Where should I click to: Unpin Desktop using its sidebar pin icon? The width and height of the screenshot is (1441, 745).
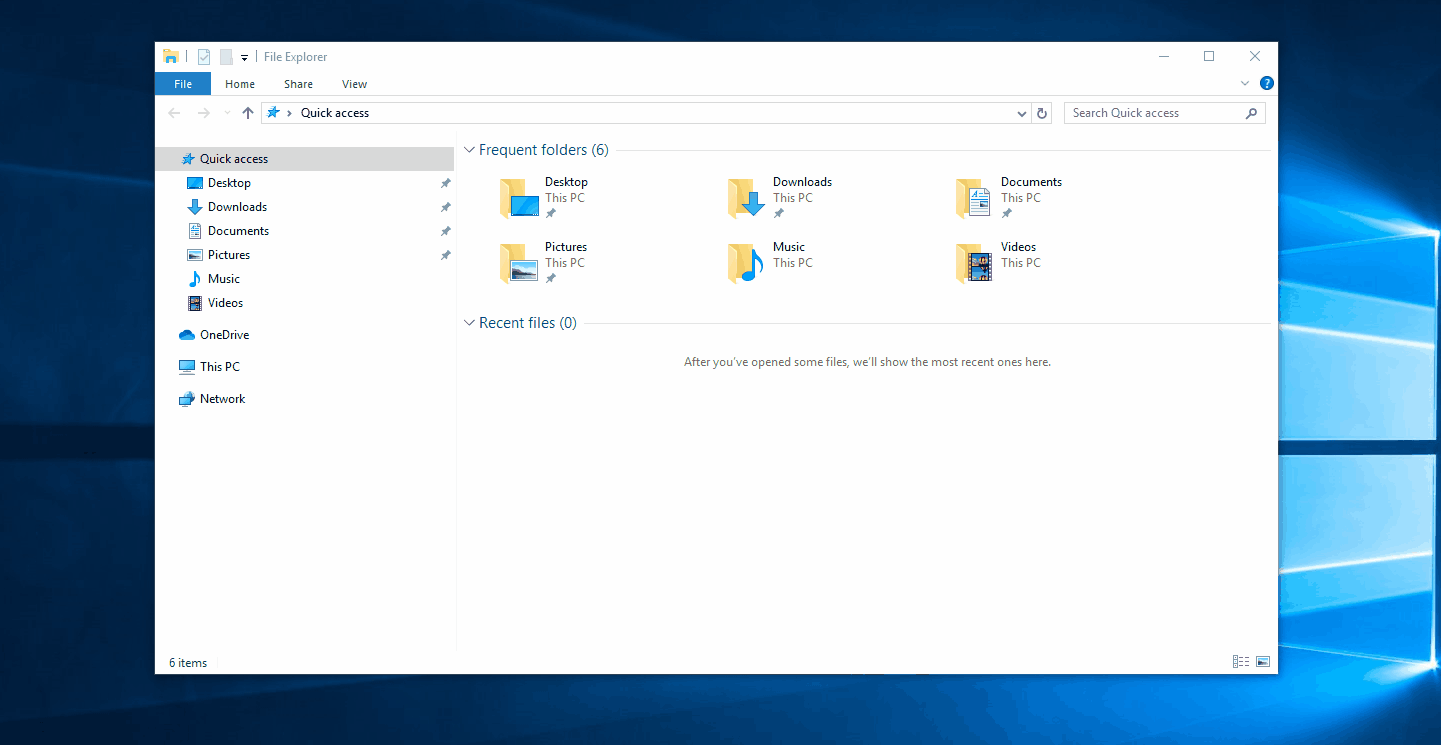tap(445, 183)
